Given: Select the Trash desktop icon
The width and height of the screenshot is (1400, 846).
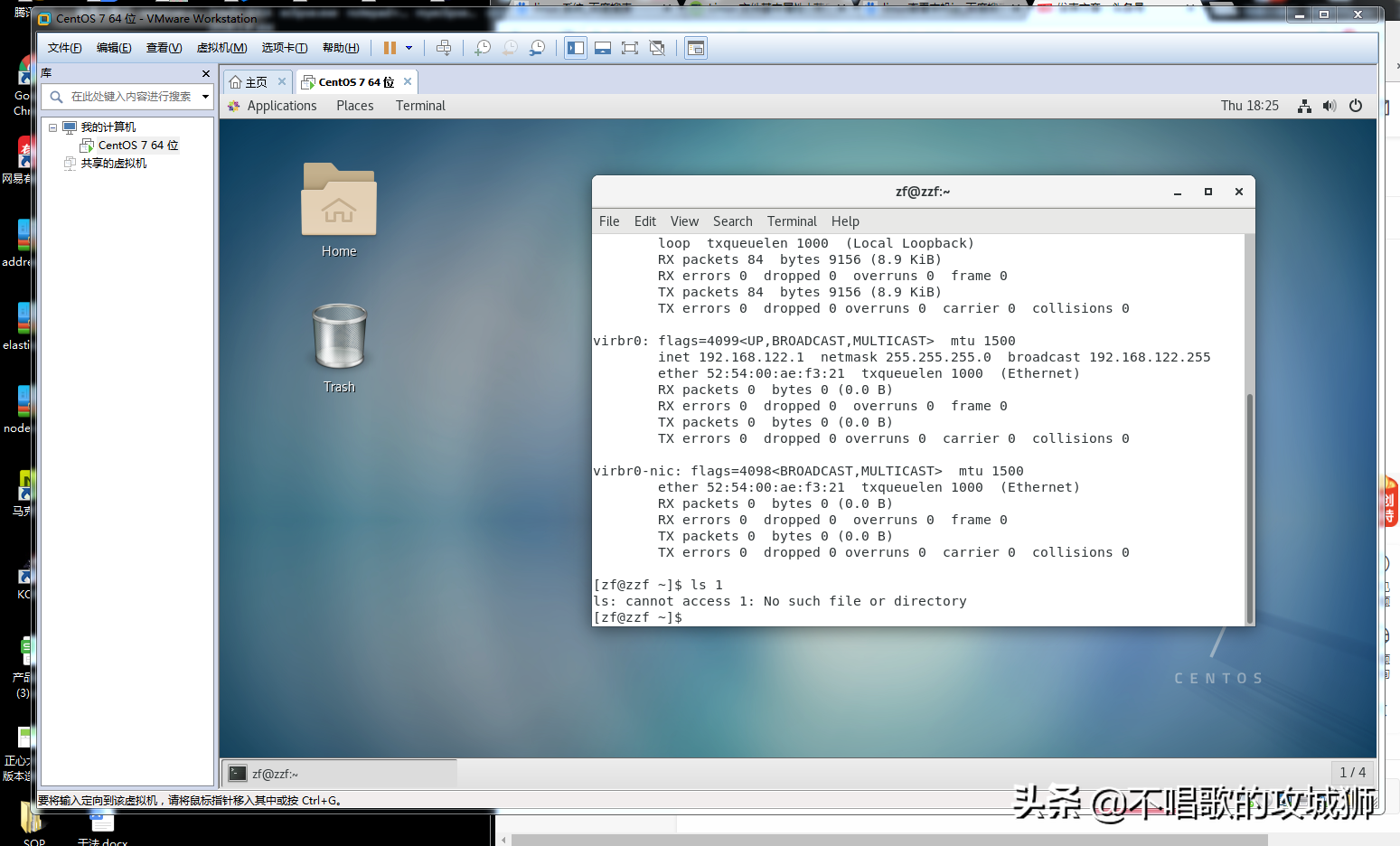Looking at the screenshot, I should click(339, 348).
